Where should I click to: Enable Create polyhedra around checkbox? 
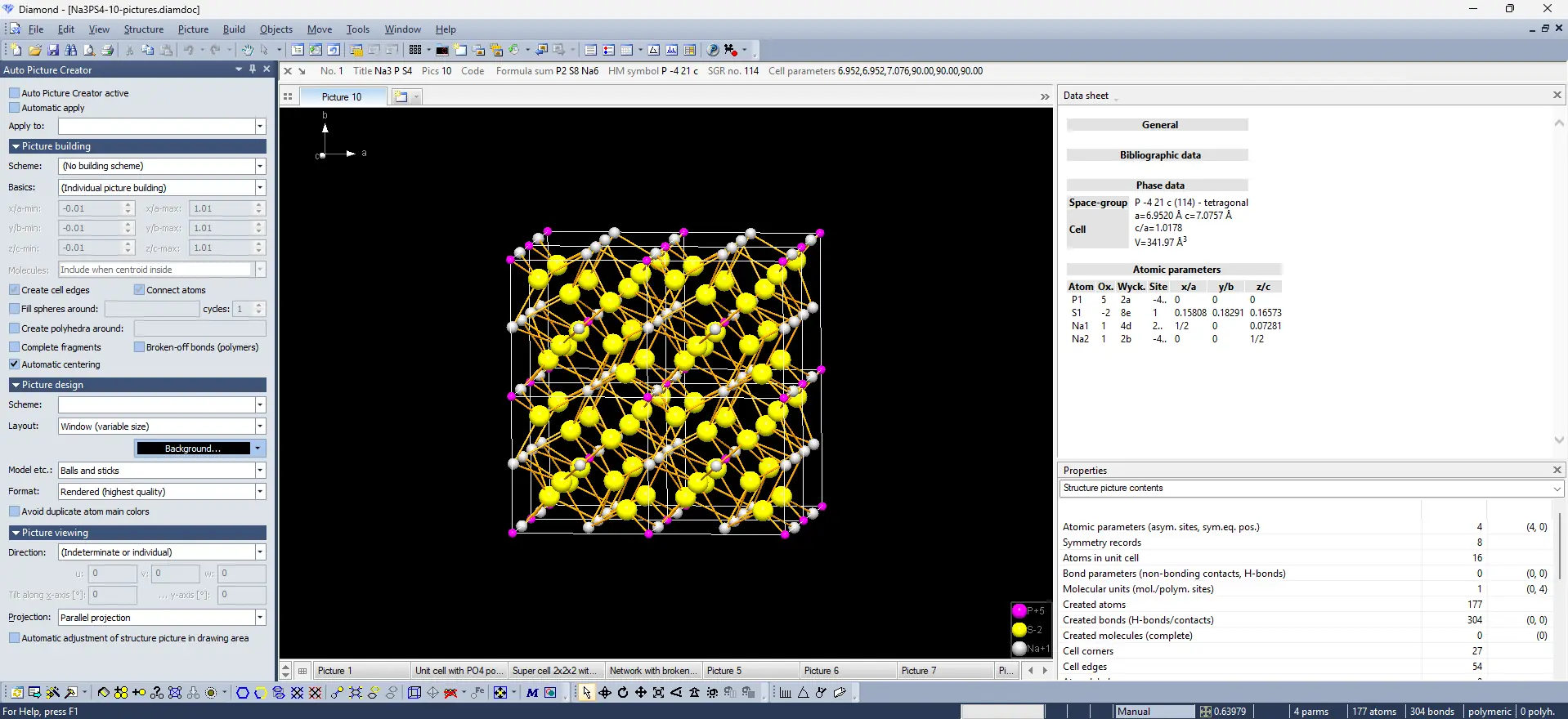(x=14, y=328)
